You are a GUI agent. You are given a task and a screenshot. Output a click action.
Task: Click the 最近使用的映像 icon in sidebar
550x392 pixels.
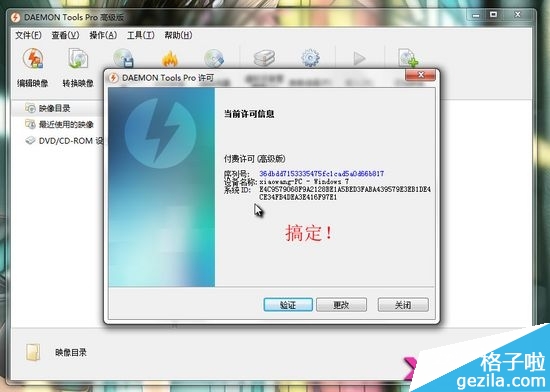point(30,124)
